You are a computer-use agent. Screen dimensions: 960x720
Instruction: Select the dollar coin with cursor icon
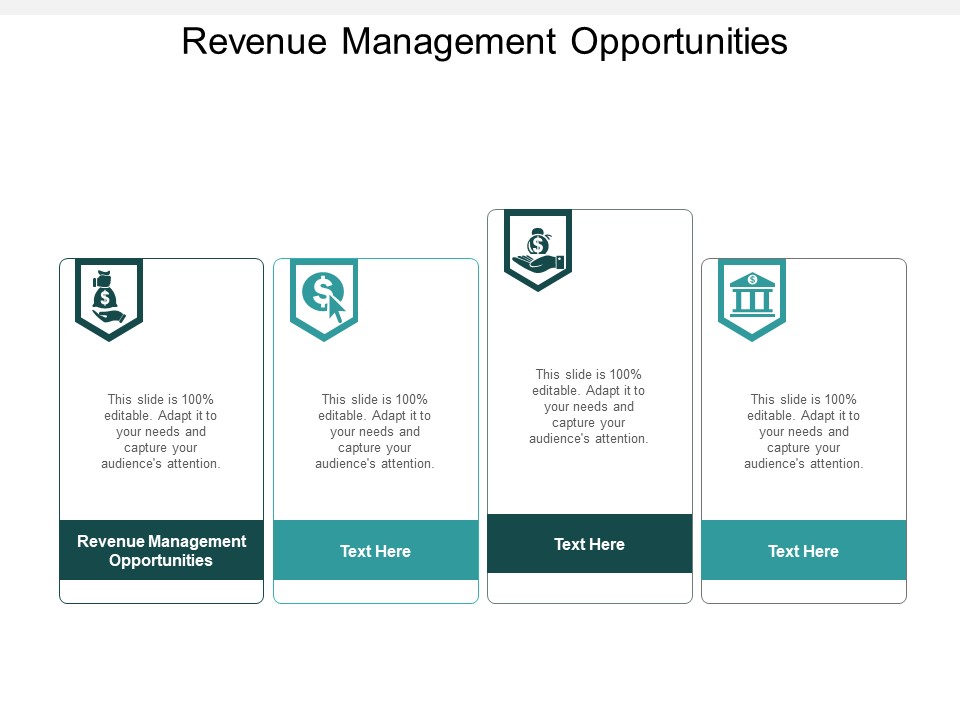click(324, 297)
